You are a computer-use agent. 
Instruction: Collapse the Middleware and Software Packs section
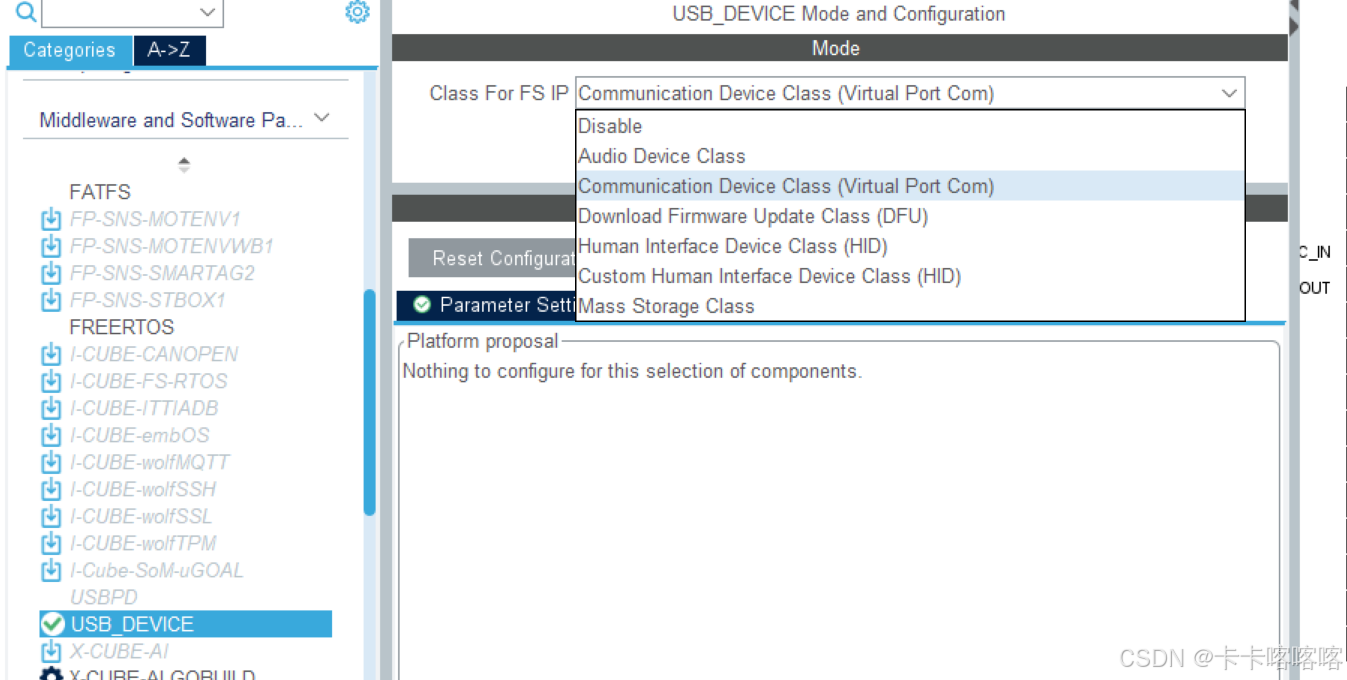point(321,117)
